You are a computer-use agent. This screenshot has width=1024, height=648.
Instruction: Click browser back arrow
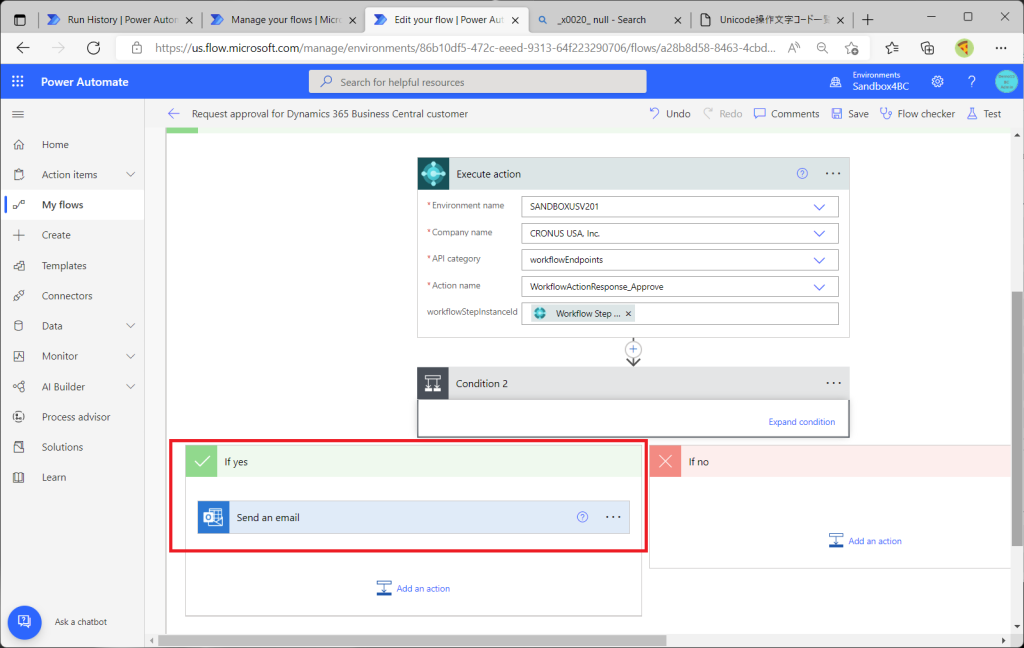click(x=23, y=48)
